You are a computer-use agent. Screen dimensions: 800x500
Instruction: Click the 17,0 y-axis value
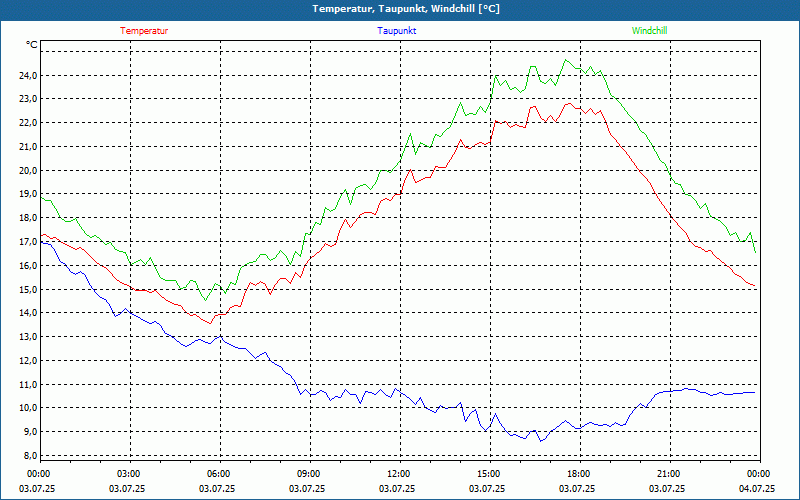(28, 242)
